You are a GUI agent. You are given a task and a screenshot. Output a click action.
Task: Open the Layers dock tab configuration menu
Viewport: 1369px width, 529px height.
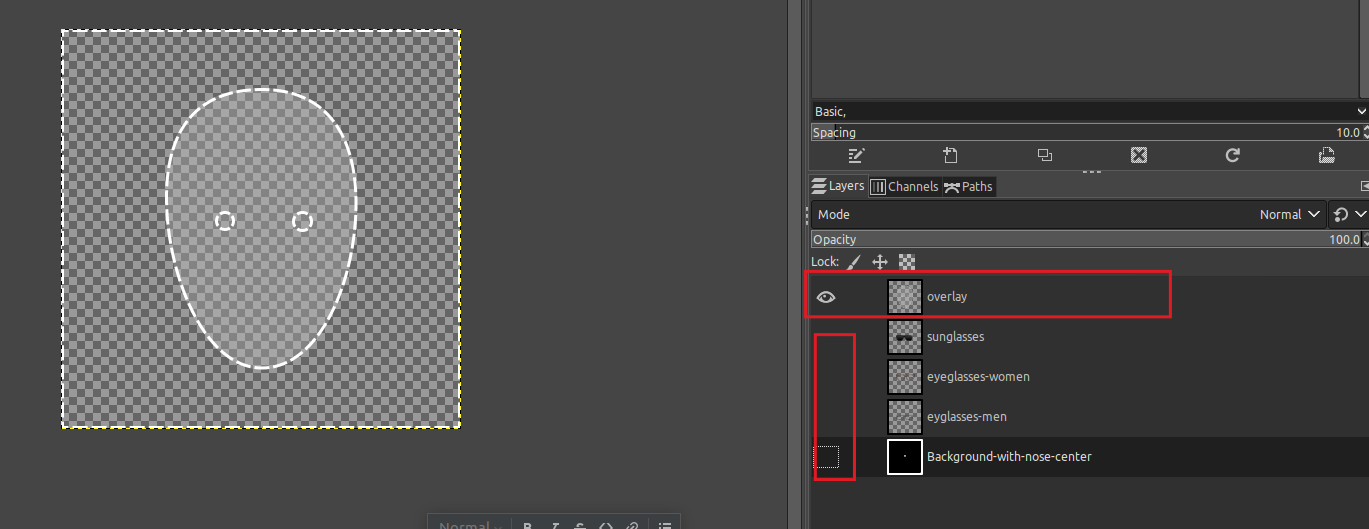coord(1364,186)
